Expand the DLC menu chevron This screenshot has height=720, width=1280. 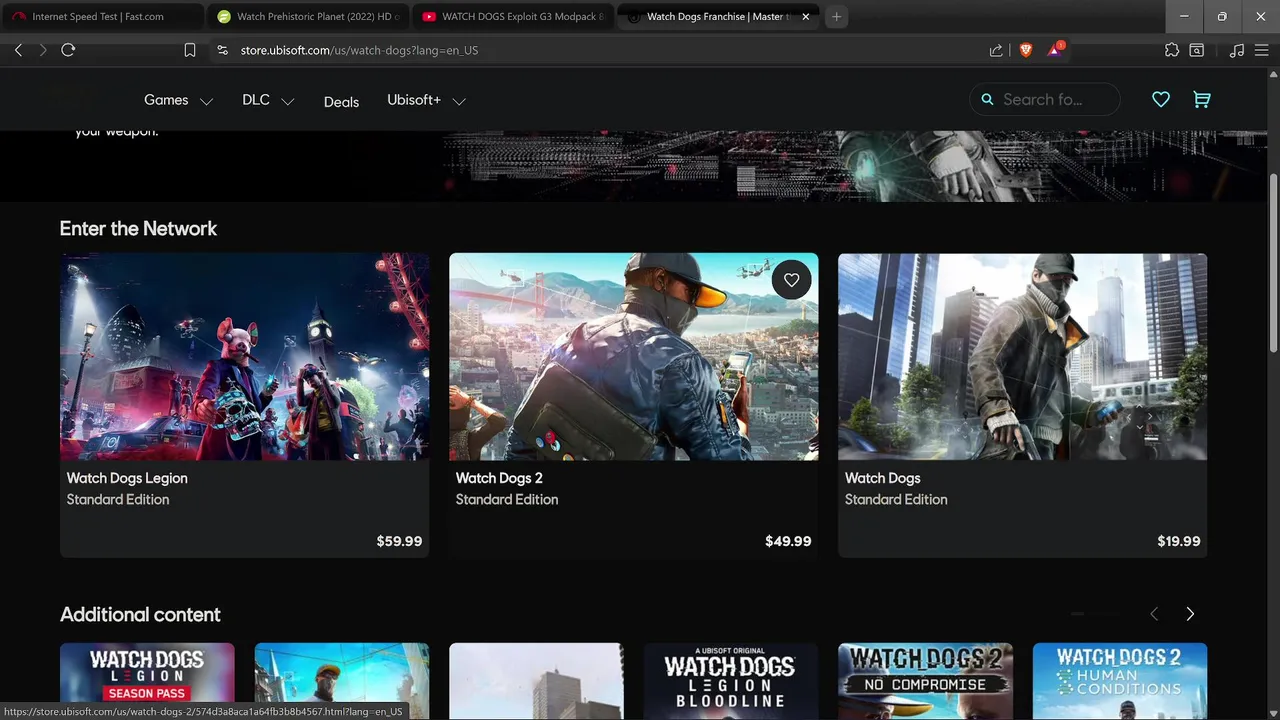point(287,101)
